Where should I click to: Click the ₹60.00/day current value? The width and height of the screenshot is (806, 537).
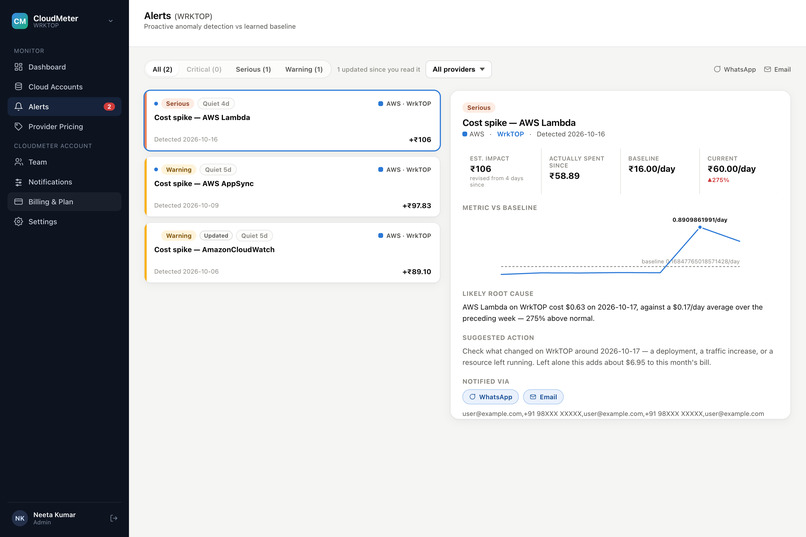point(731,169)
